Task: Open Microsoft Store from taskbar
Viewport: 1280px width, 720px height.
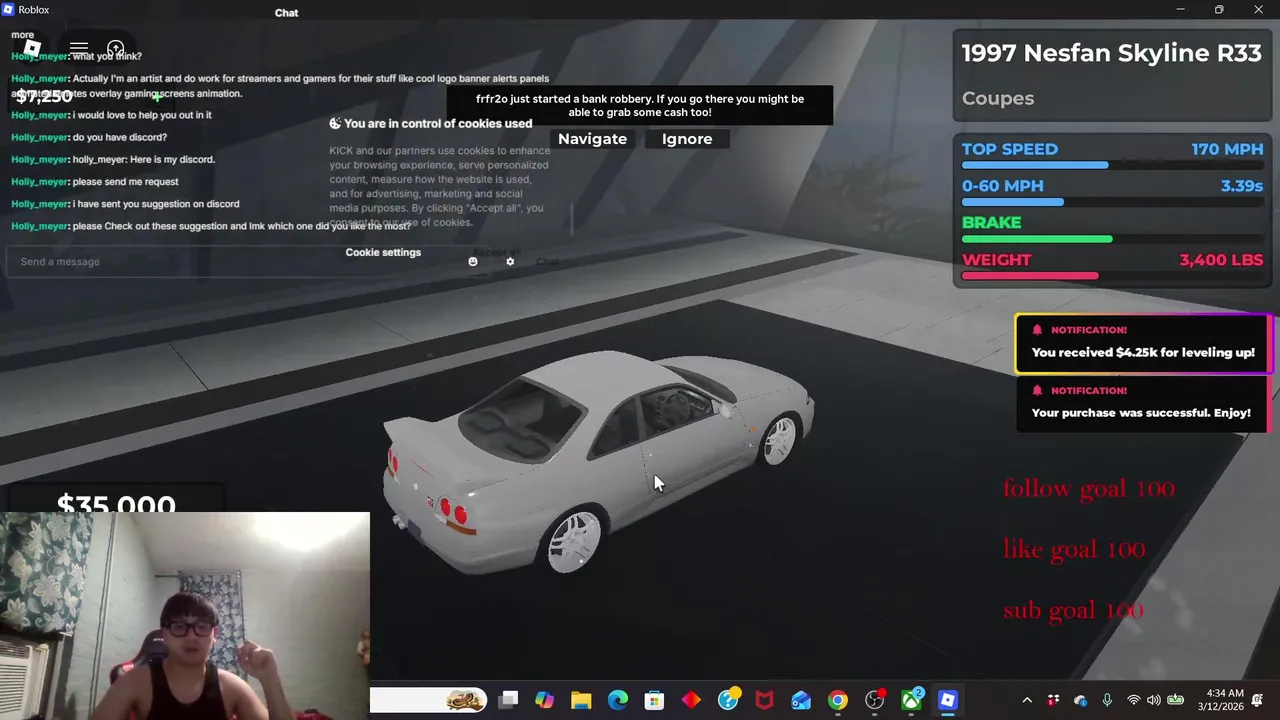Action: click(x=654, y=700)
